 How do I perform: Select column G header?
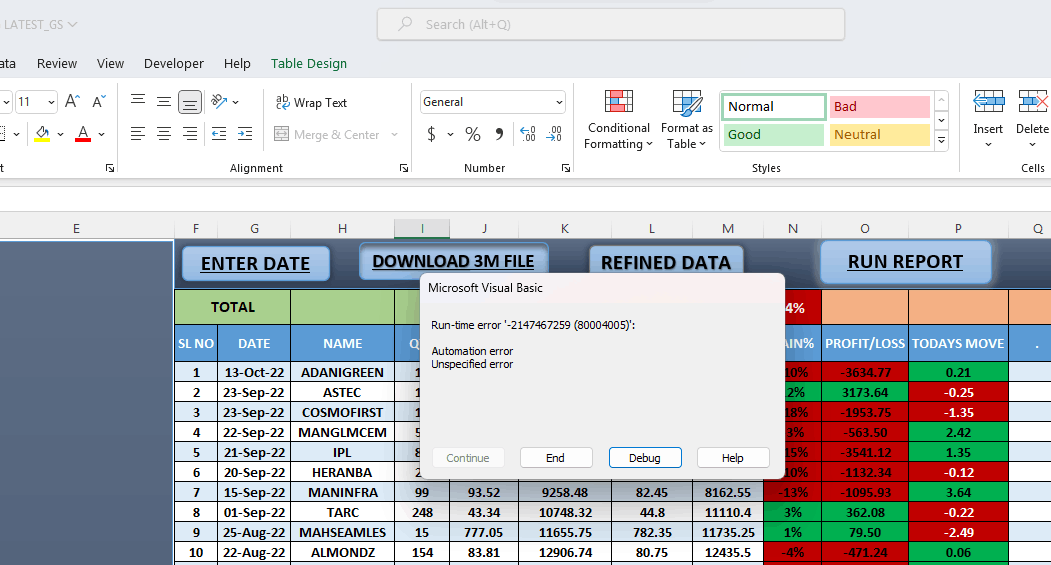[x=255, y=229]
